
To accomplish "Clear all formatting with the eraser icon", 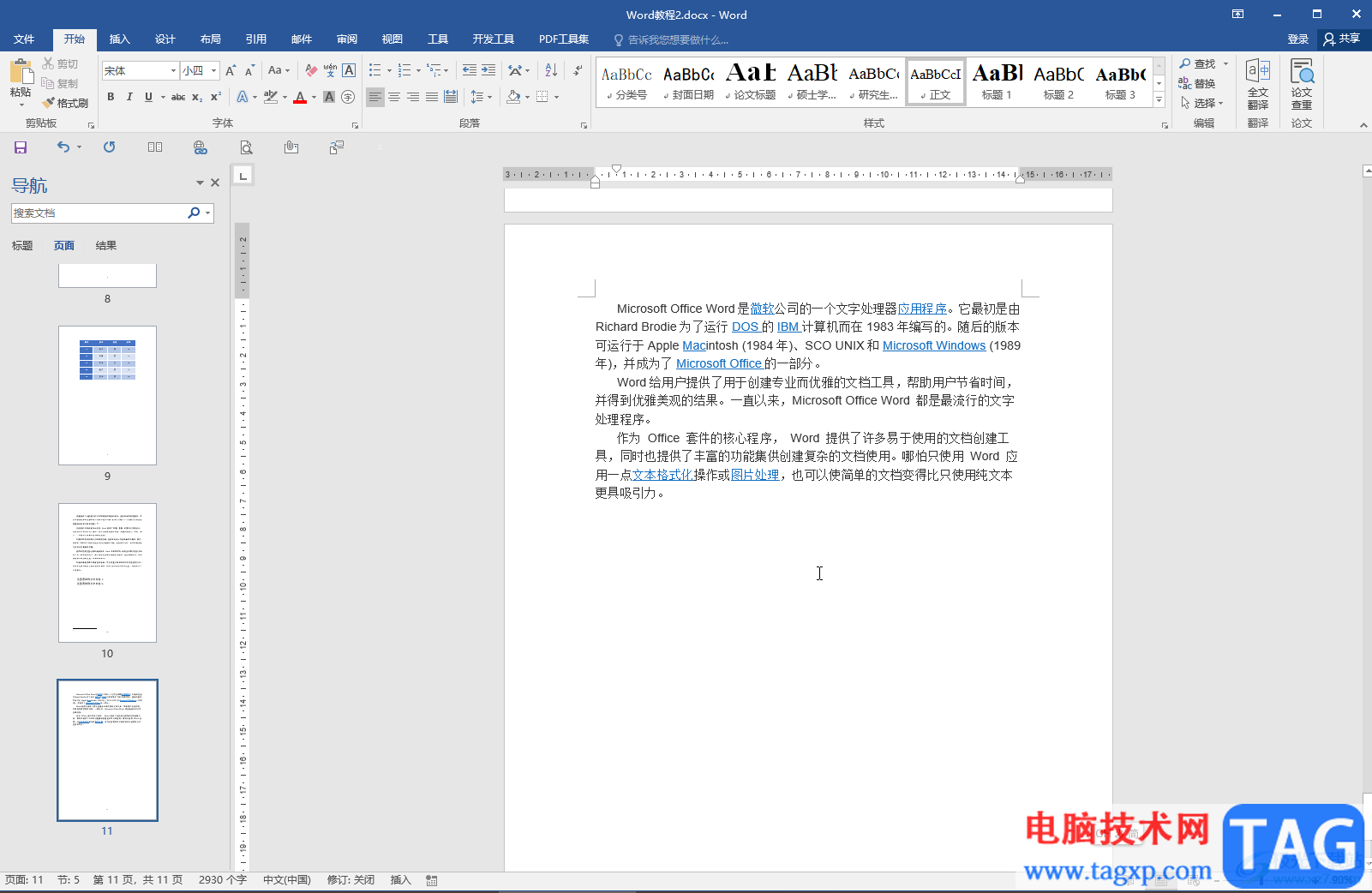I will [311, 70].
